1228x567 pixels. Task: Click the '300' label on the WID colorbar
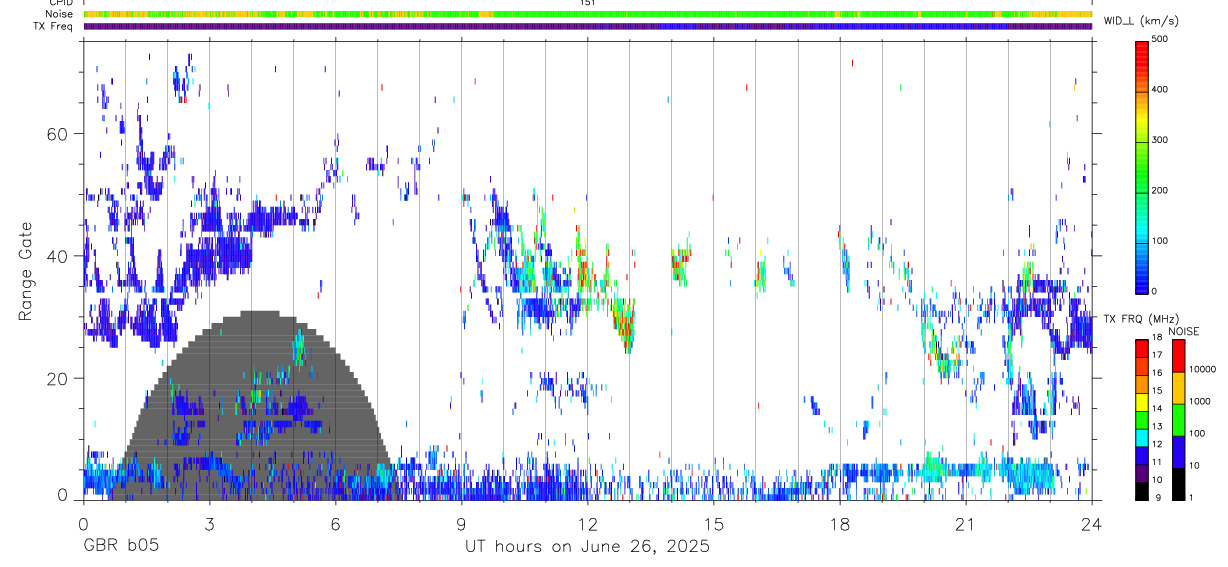pyautogui.click(x=1159, y=140)
